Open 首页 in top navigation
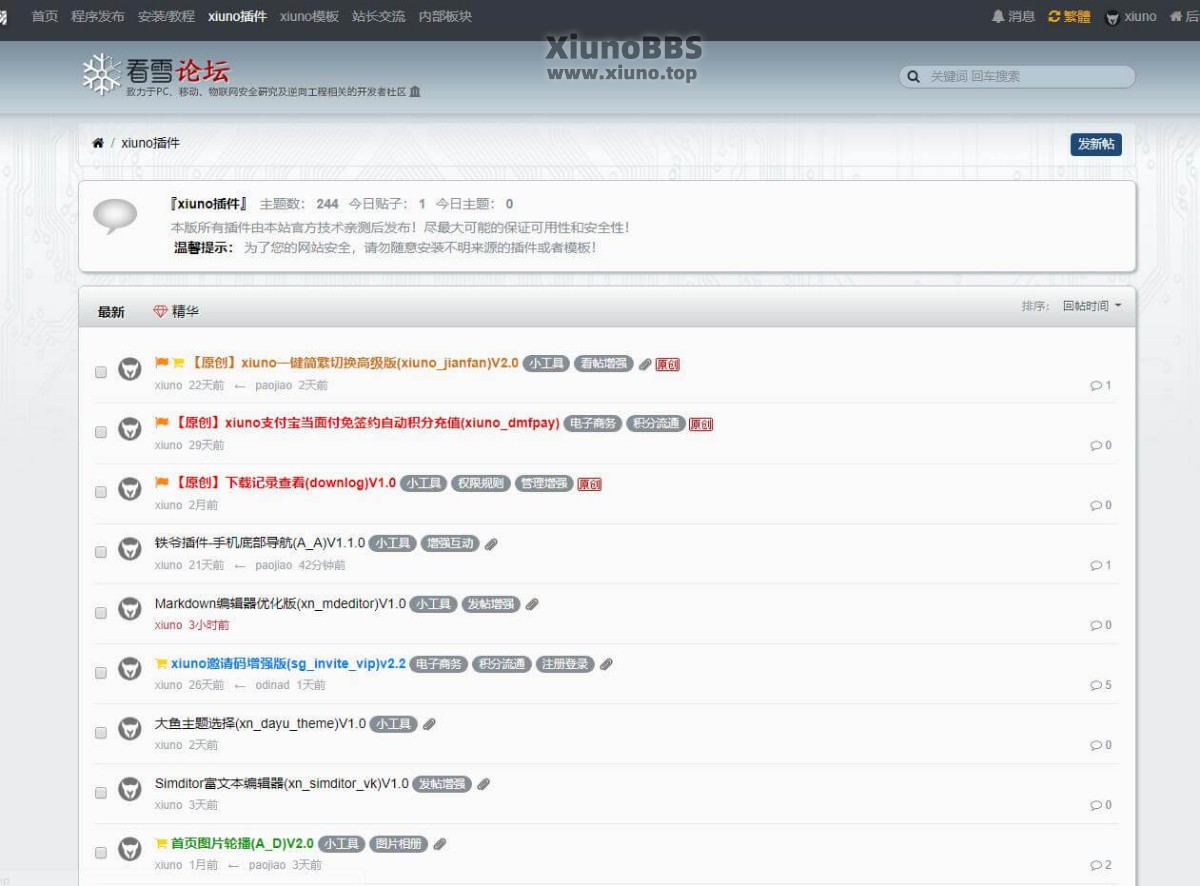 coord(44,16)
